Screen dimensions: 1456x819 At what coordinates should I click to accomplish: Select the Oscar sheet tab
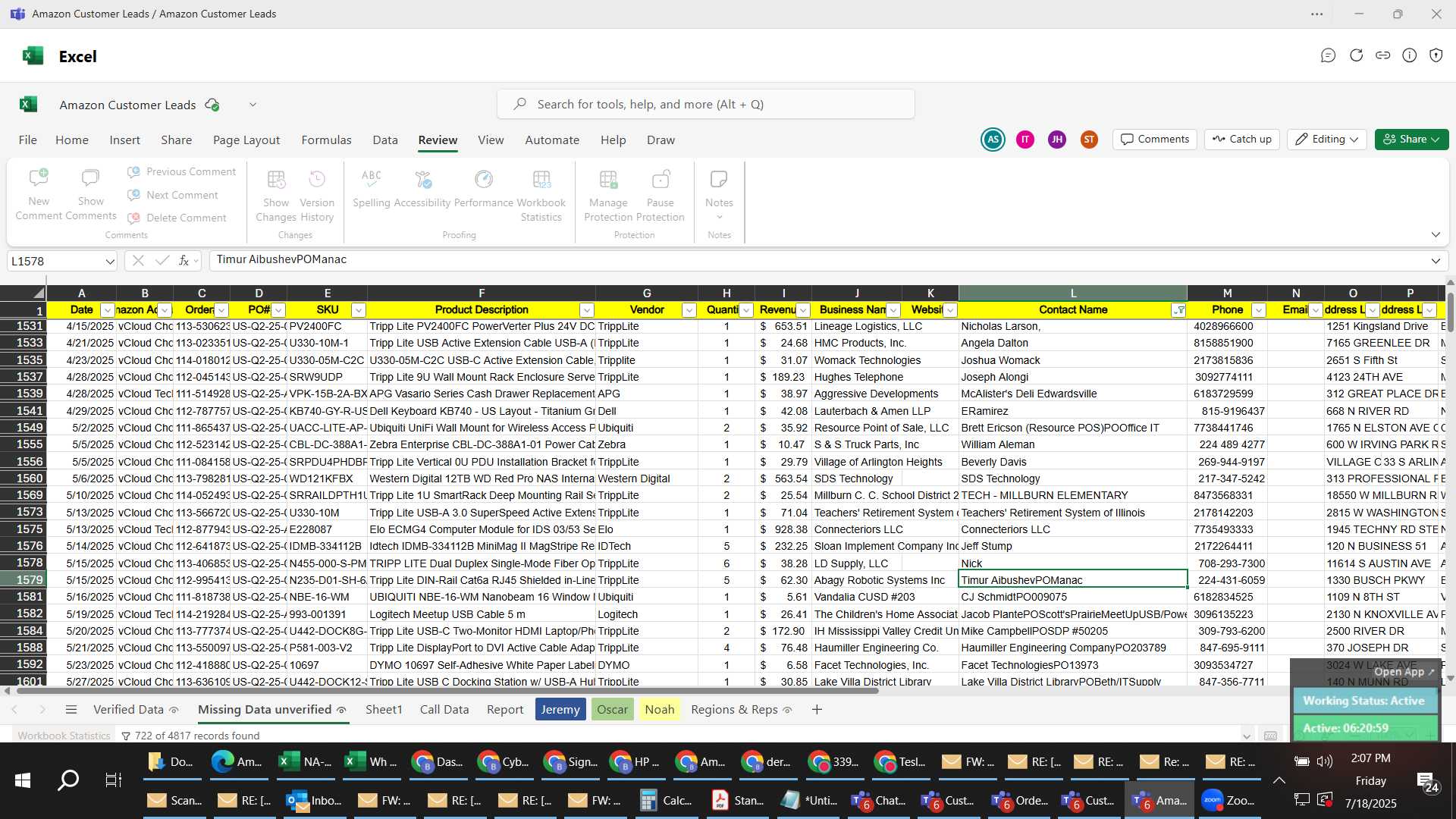[x=612, y=710]
